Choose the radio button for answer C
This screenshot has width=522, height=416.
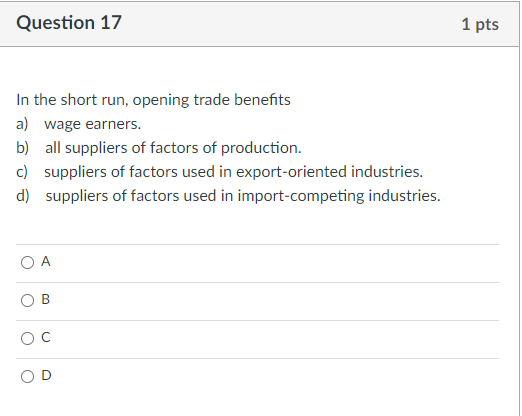(x=27, y=338)
